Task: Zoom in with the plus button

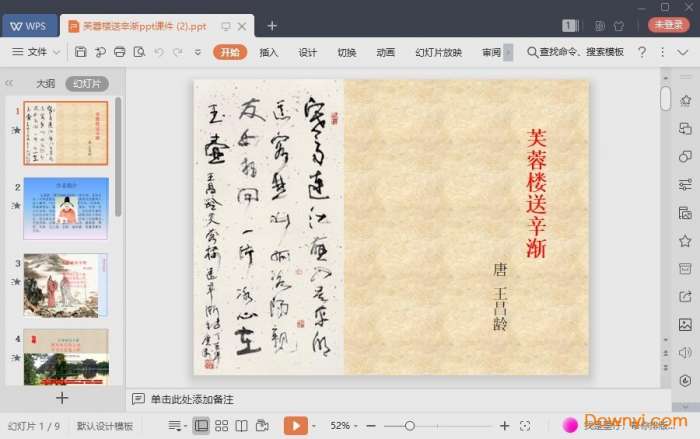Action: [x=504, y=426]
